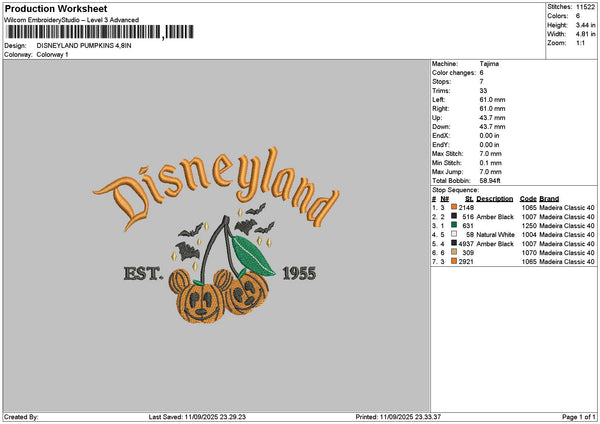Click the 'Max Jump:' label

tap(447, 172)
